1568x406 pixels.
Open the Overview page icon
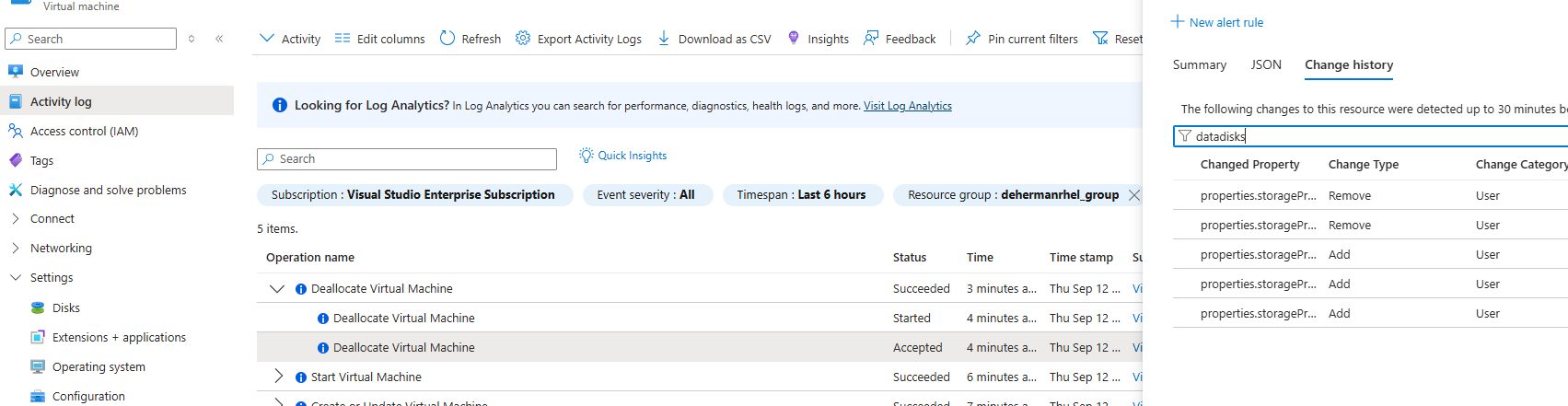click(15, 72)
